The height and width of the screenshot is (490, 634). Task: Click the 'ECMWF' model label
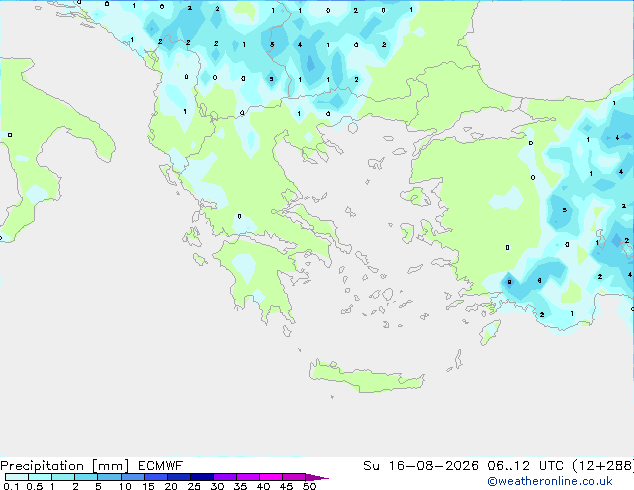tap(161, 466)
